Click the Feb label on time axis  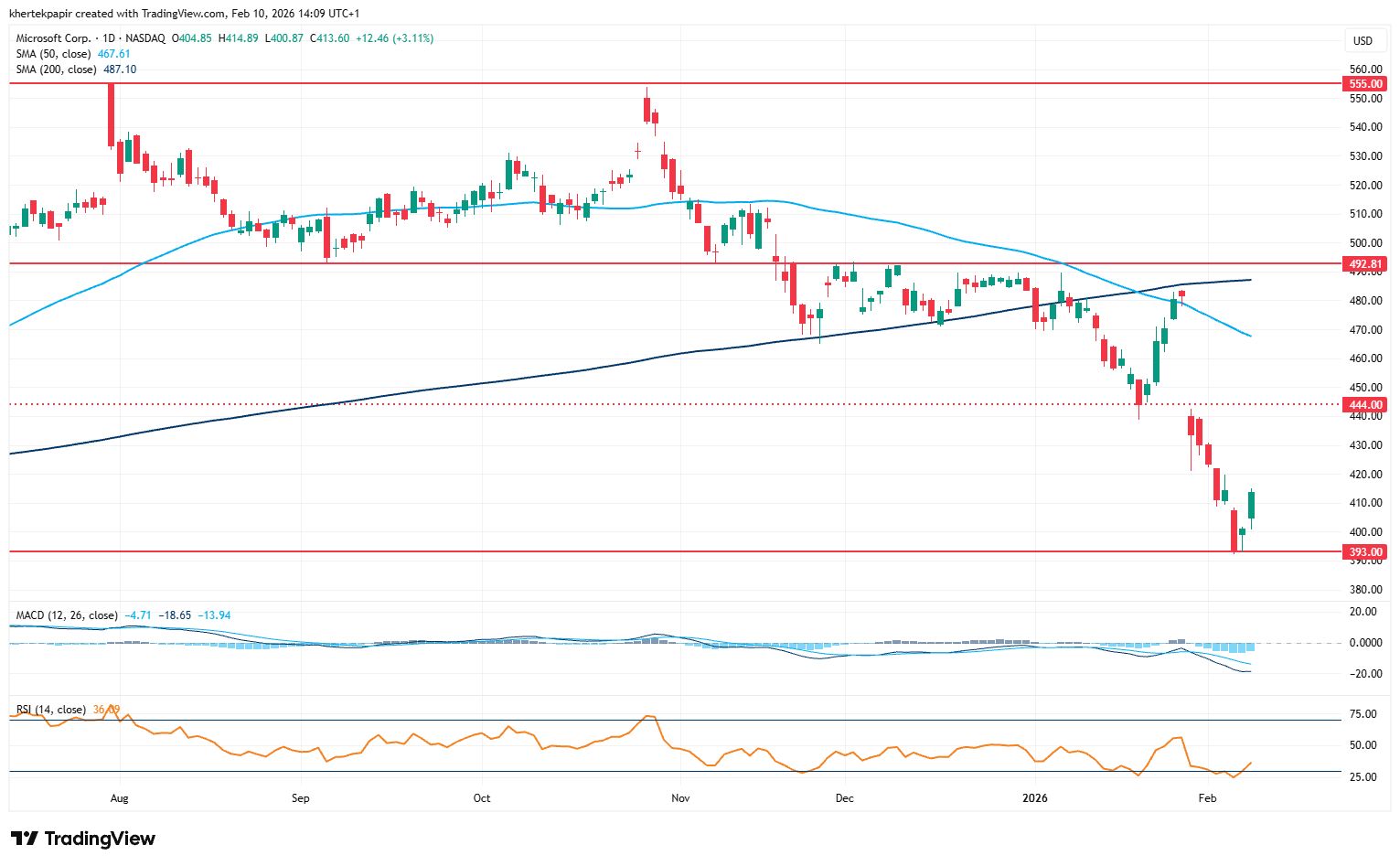pyautogui.click(x=1207, y=798)
